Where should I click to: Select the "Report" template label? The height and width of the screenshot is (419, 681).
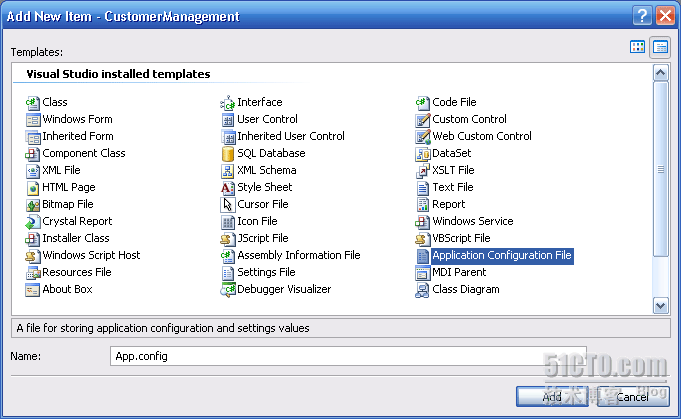pyautogui.click(x=449, y=204)
